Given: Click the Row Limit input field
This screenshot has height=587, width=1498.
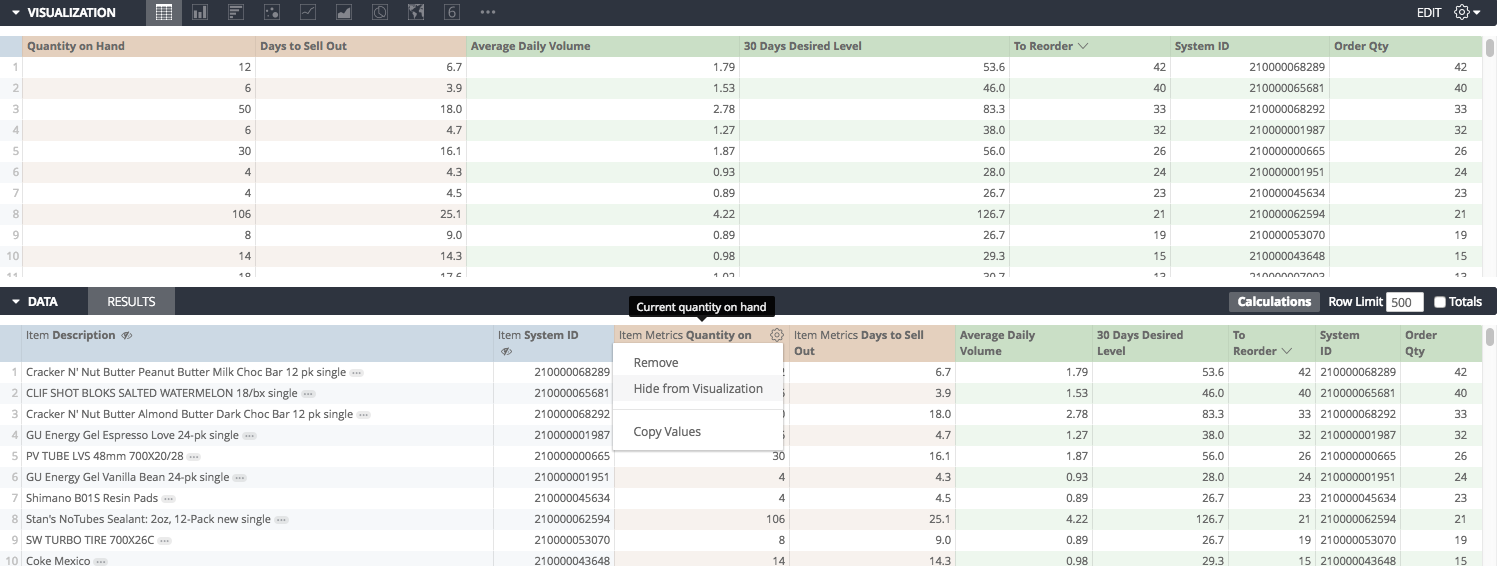Looking at the screenshot, I should [x=1405, y=302].
